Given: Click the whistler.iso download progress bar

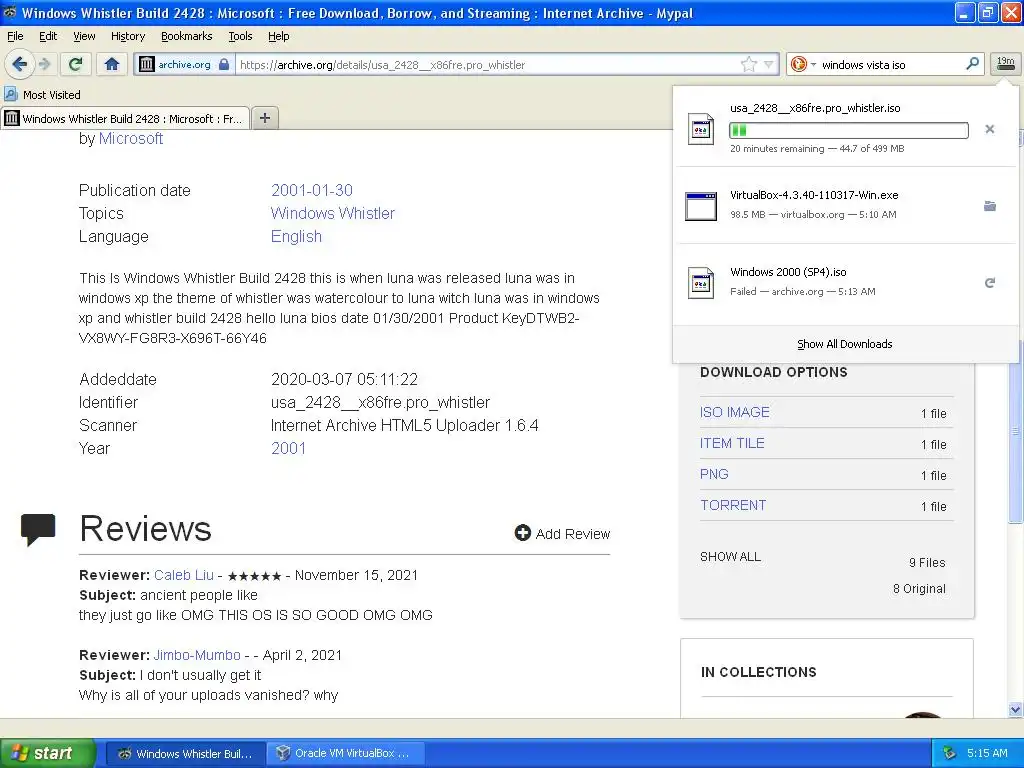Looking at the screenshot, I should click(848, 130).
